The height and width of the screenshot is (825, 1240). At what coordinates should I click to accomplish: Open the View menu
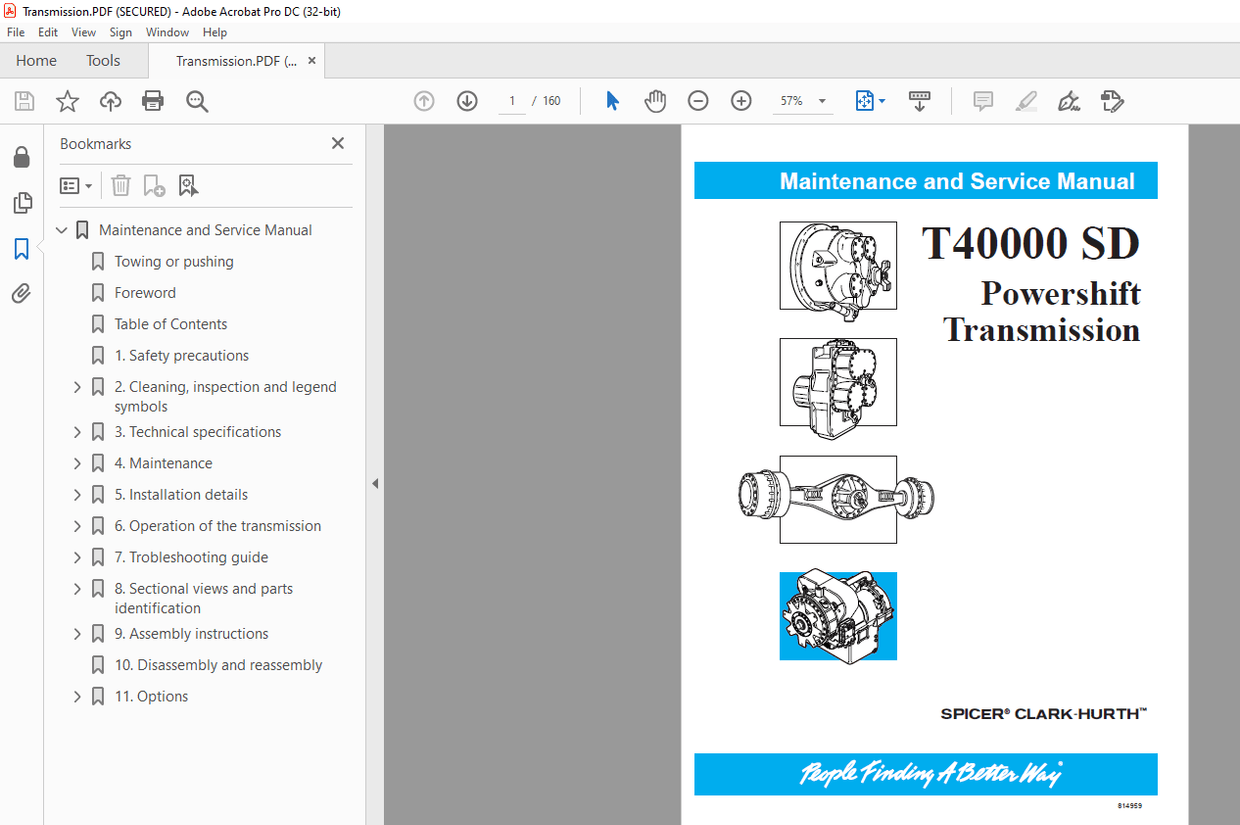coord(83,32)
